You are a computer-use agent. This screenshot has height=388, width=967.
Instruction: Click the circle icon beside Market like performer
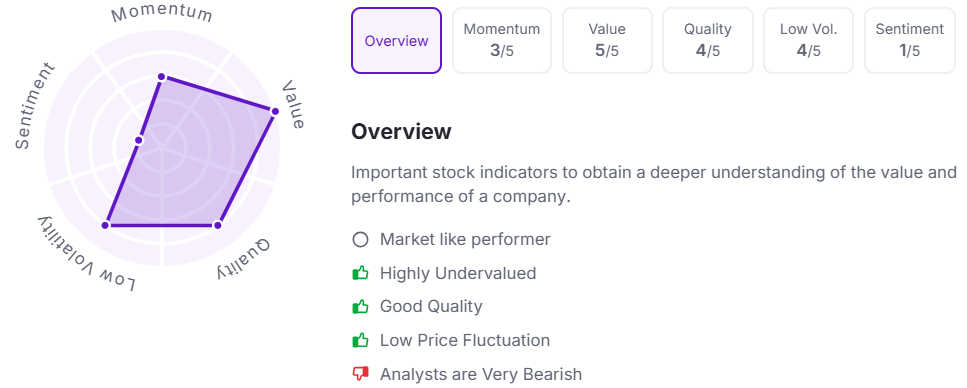tap(360, 239)
